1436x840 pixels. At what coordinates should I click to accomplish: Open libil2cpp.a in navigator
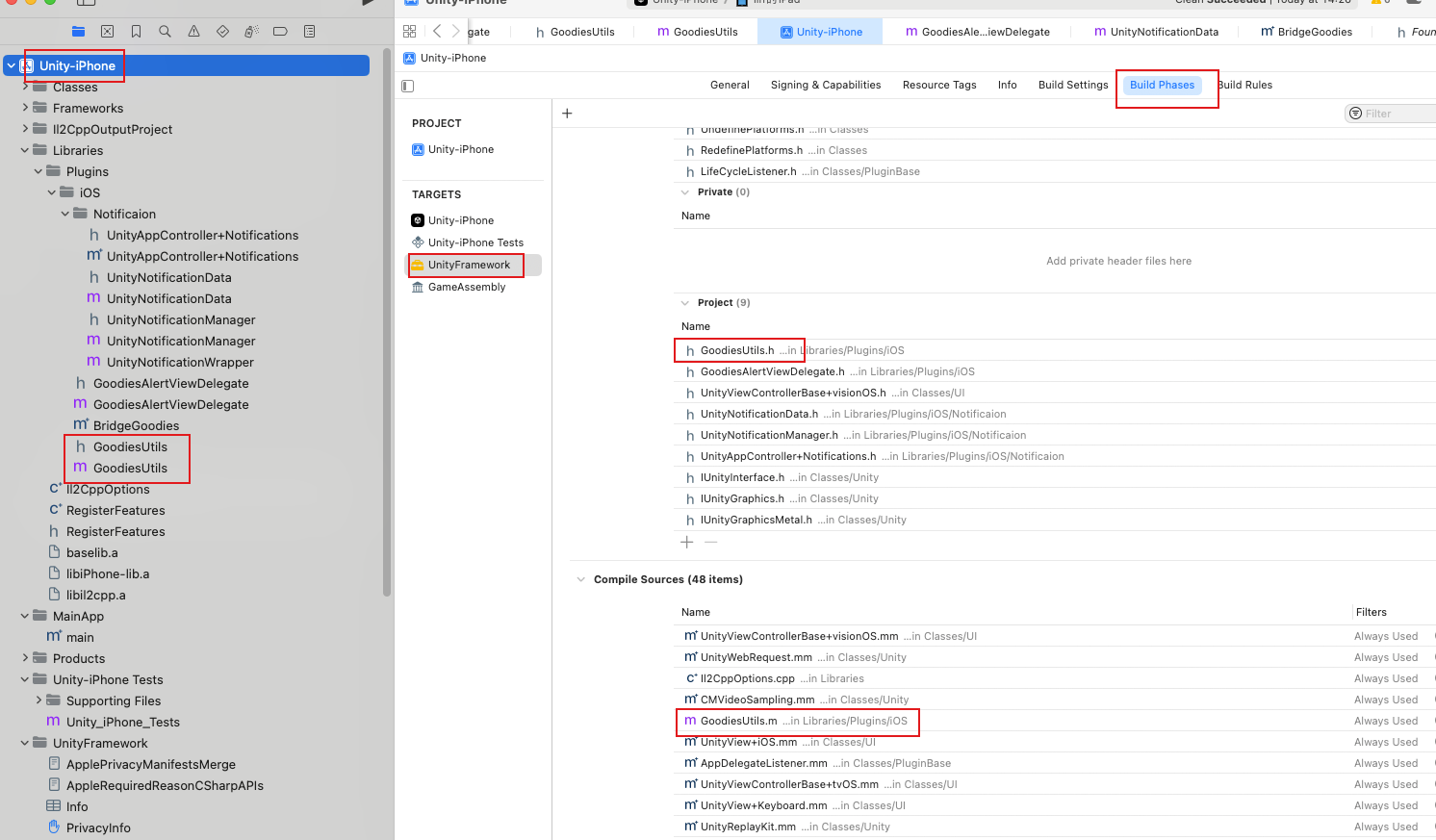click(95, 595)
